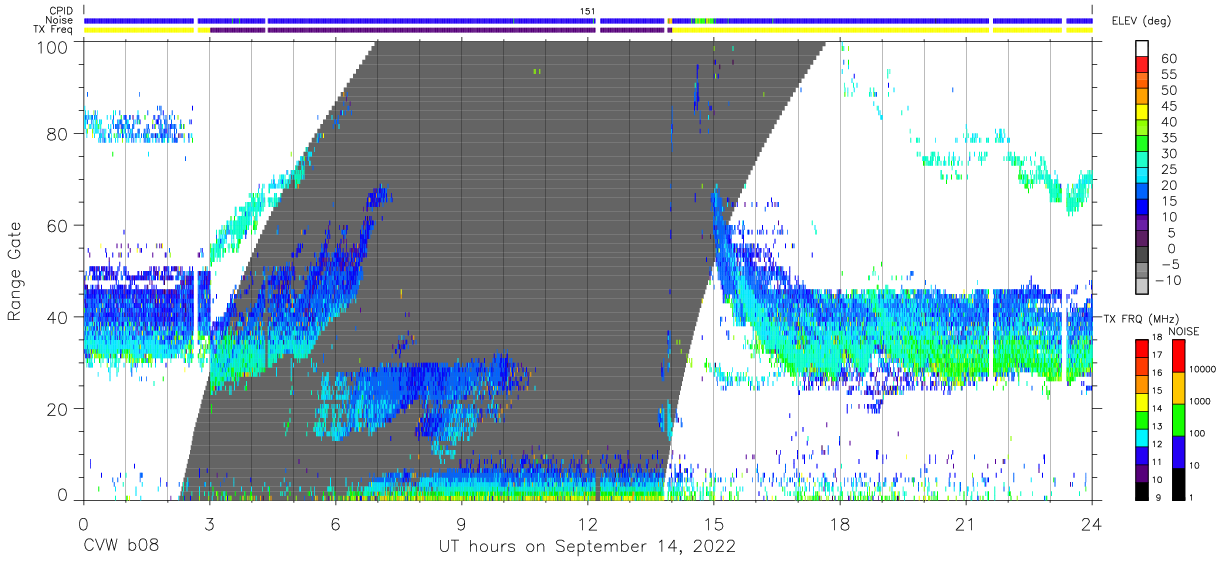The width and height of the screenshot is (1228, 567).
Task: Click the green swatch between ELEV 35 and 30
Action: 1142,145
